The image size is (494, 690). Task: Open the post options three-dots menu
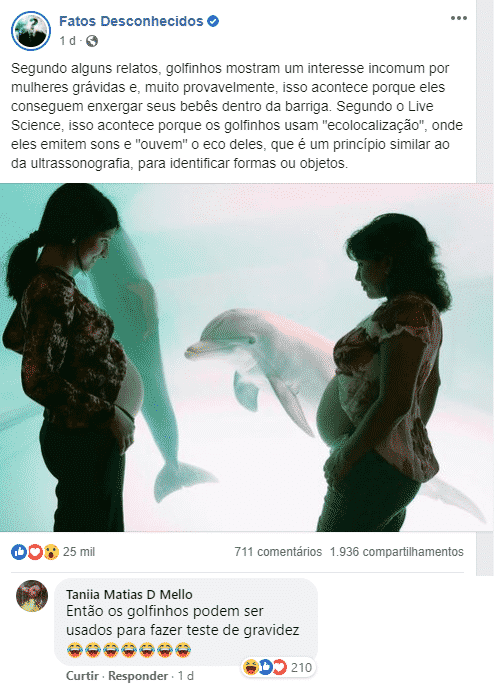(458, 18)
